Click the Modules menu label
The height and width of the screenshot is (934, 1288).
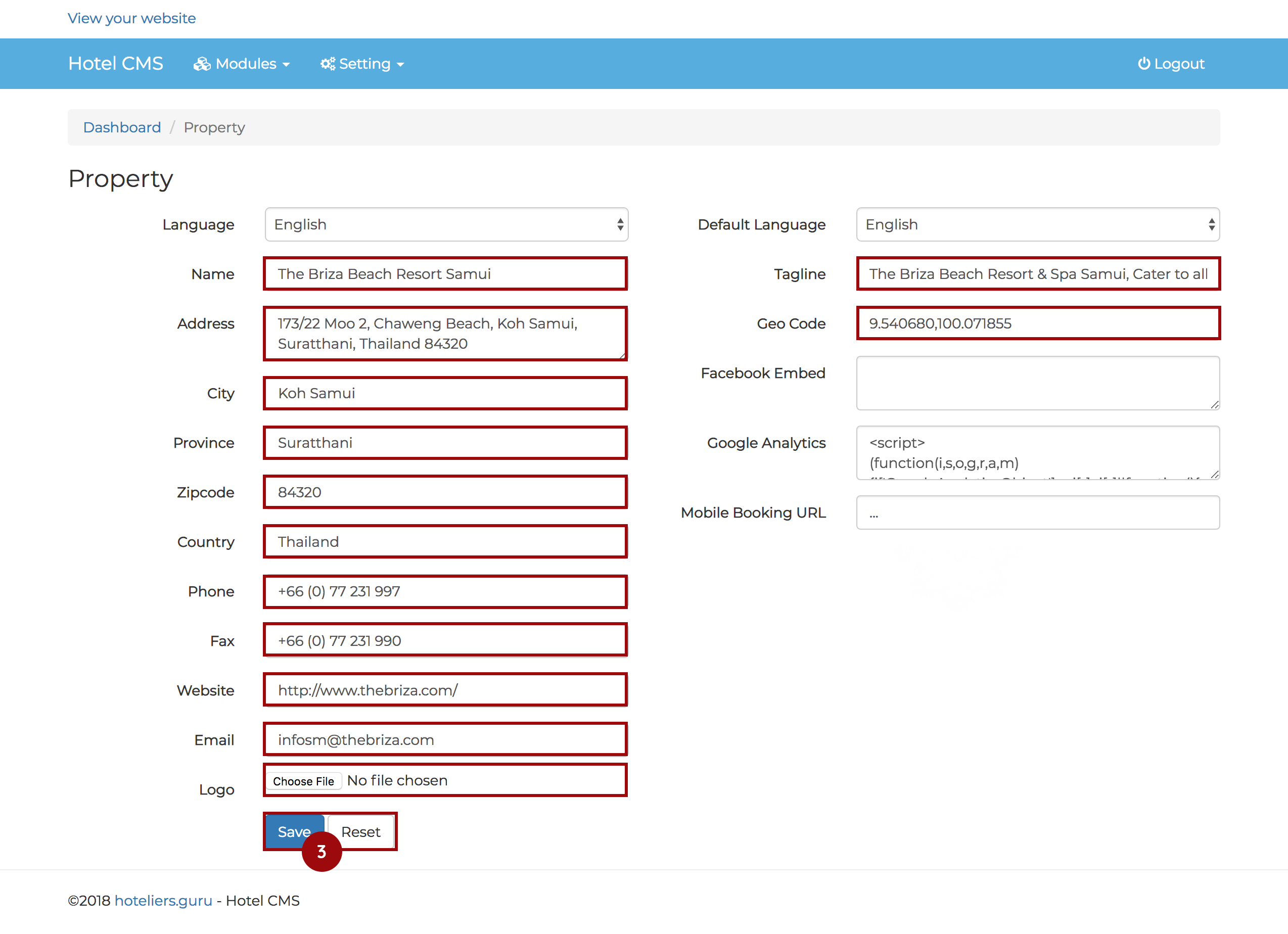[246, 64]
